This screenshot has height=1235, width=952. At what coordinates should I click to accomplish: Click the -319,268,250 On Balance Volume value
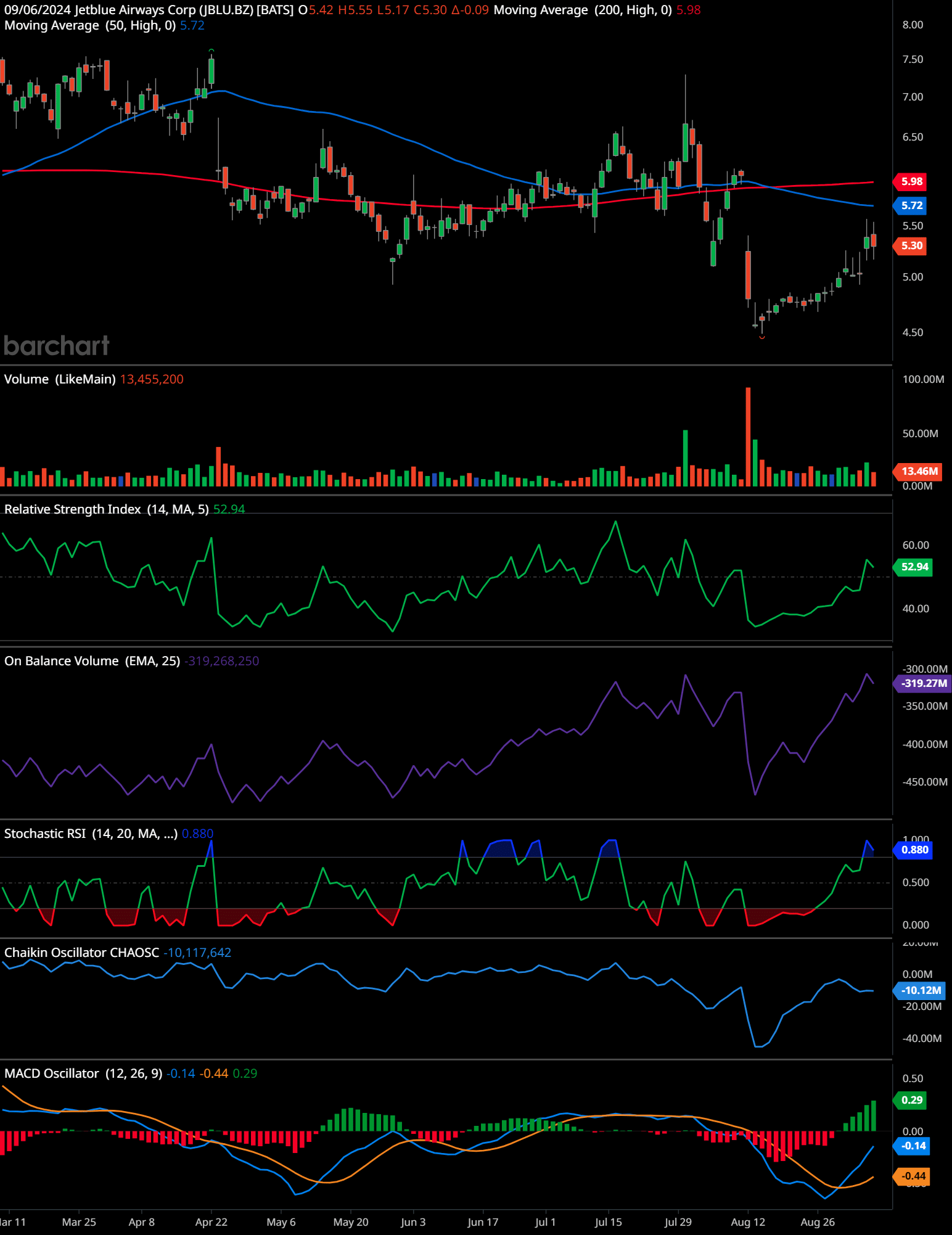tap(222, 661)
